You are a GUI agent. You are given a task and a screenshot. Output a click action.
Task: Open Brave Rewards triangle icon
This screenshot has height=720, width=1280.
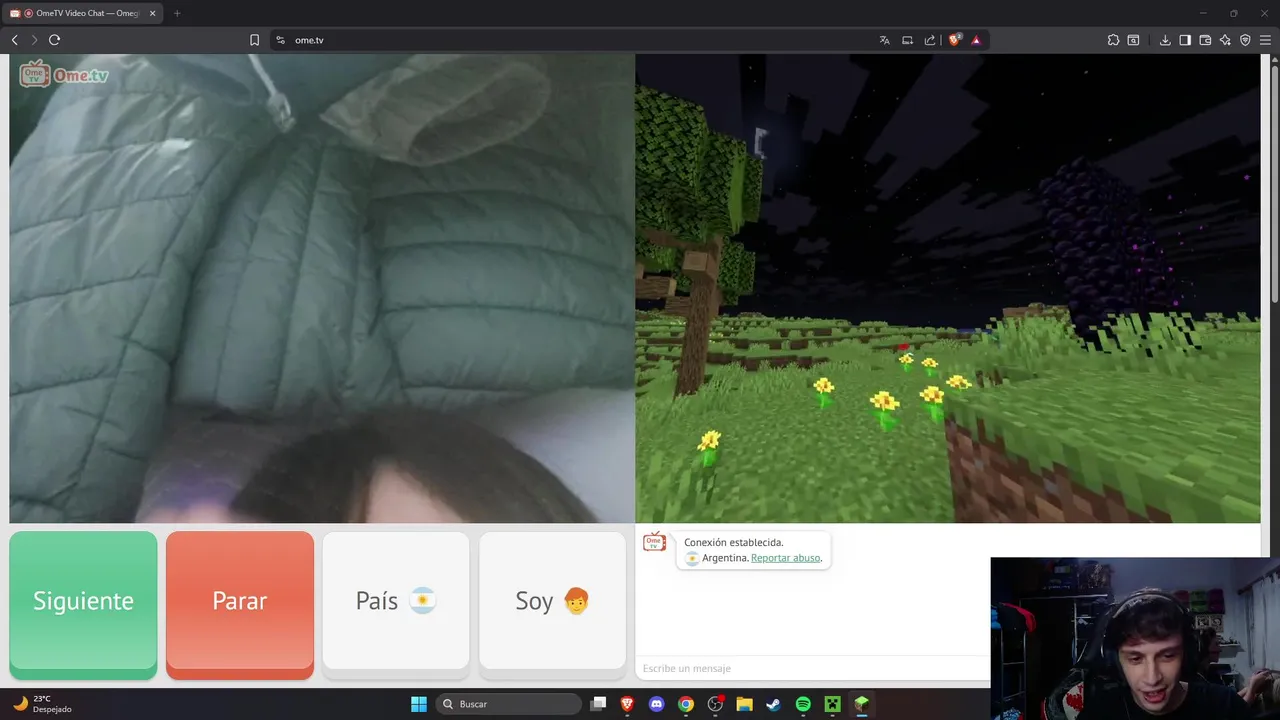pos(976,40)
